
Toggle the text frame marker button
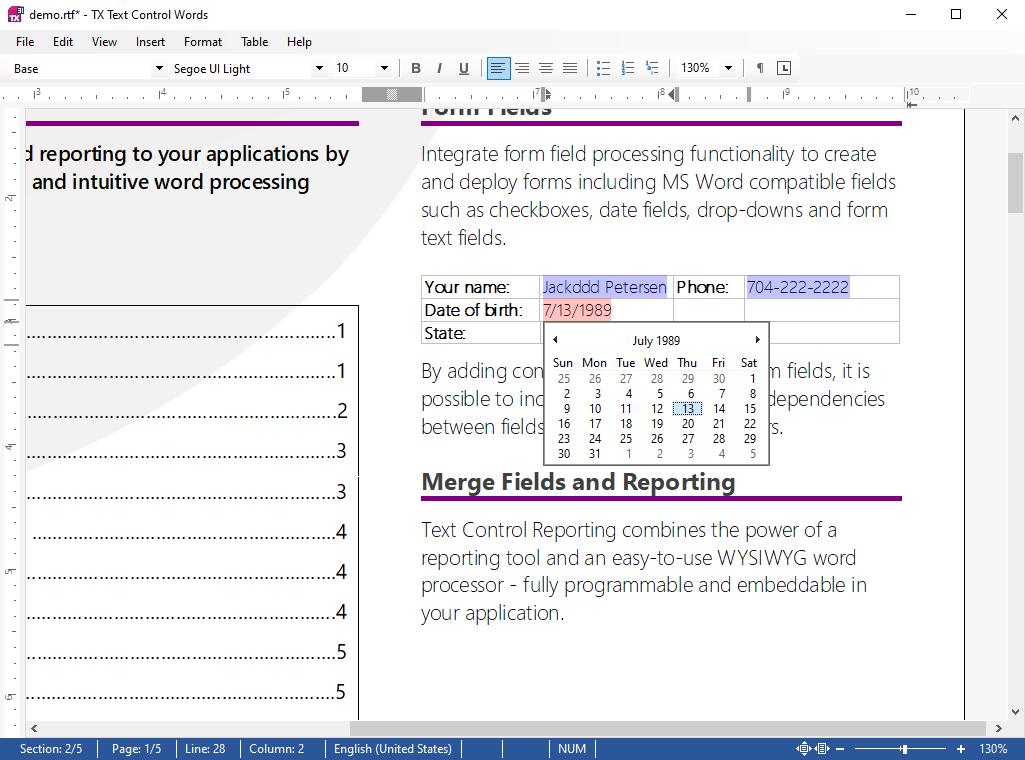(x=785, y=68)
